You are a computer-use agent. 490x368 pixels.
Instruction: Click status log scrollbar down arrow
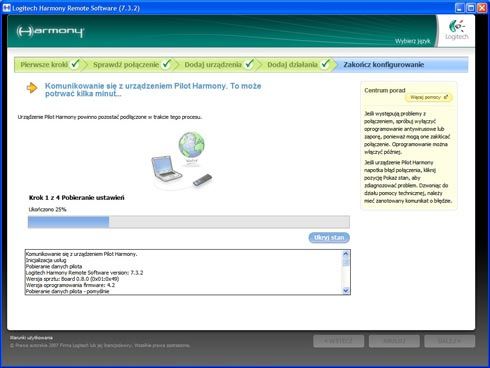[x=346, y=291]
